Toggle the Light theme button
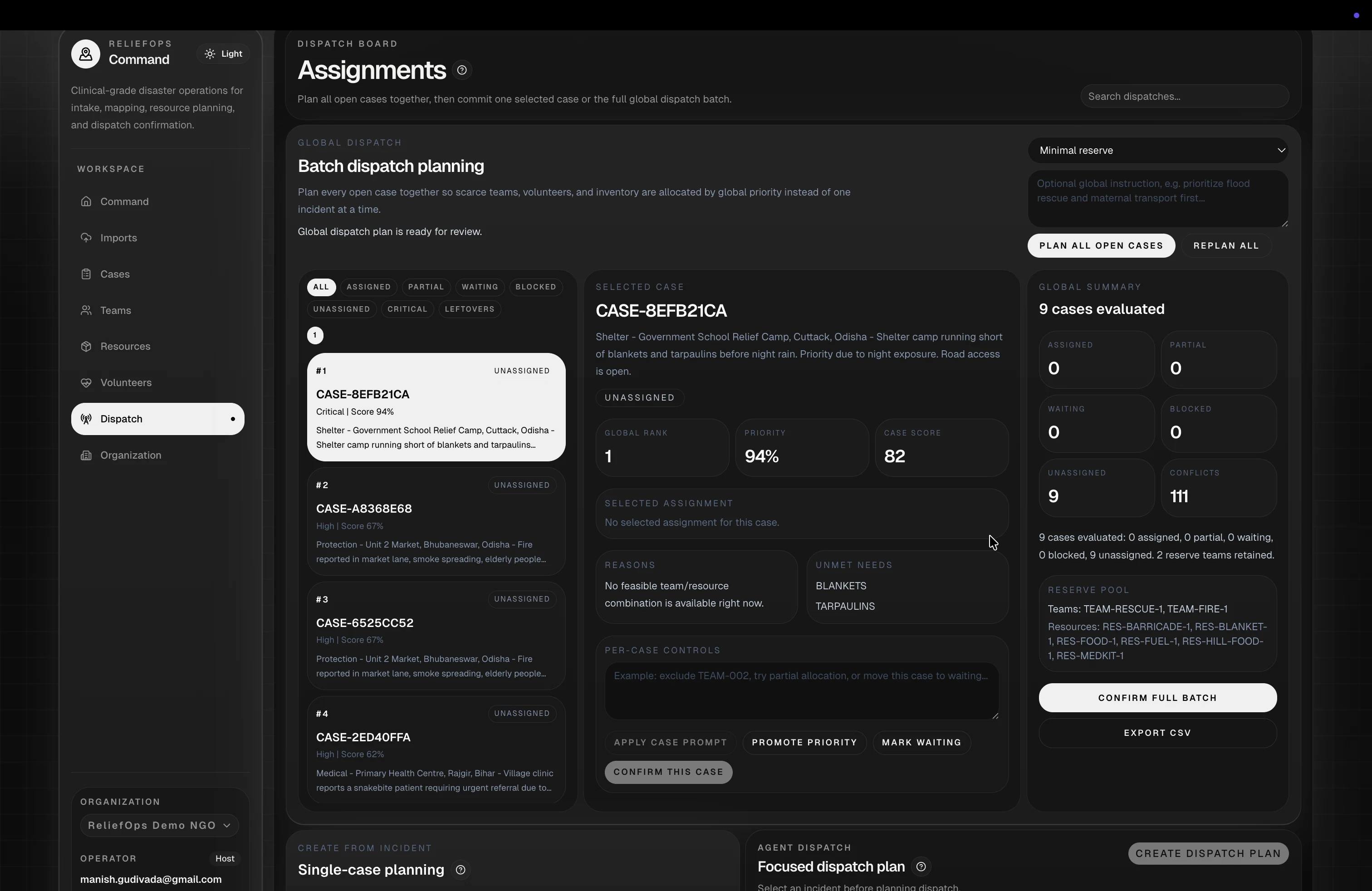1372x891 pixels. click(224, 54)
